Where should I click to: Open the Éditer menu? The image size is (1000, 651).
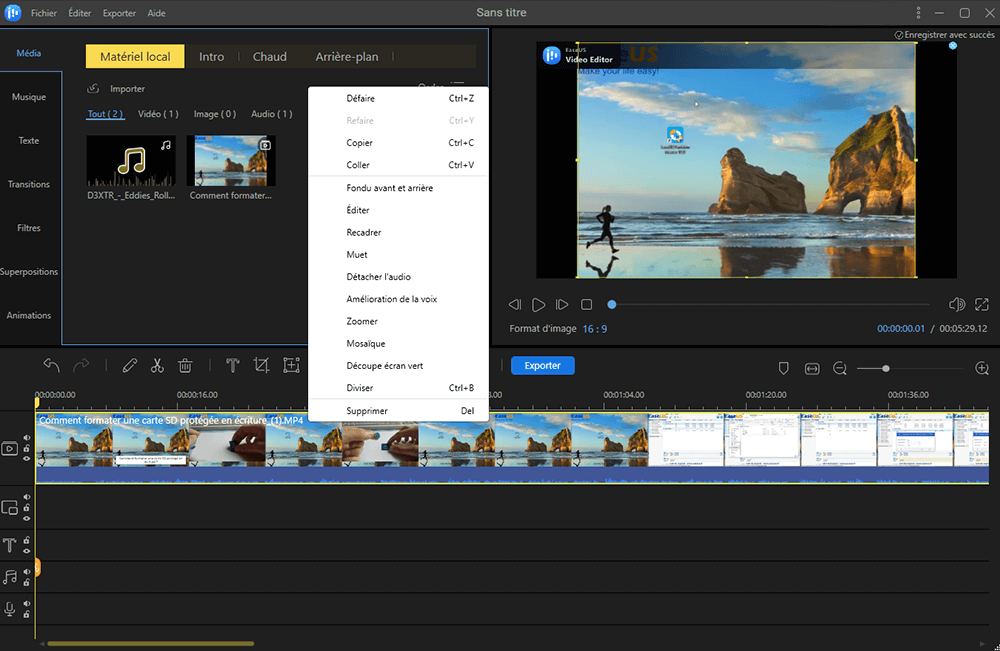[80, 13]
